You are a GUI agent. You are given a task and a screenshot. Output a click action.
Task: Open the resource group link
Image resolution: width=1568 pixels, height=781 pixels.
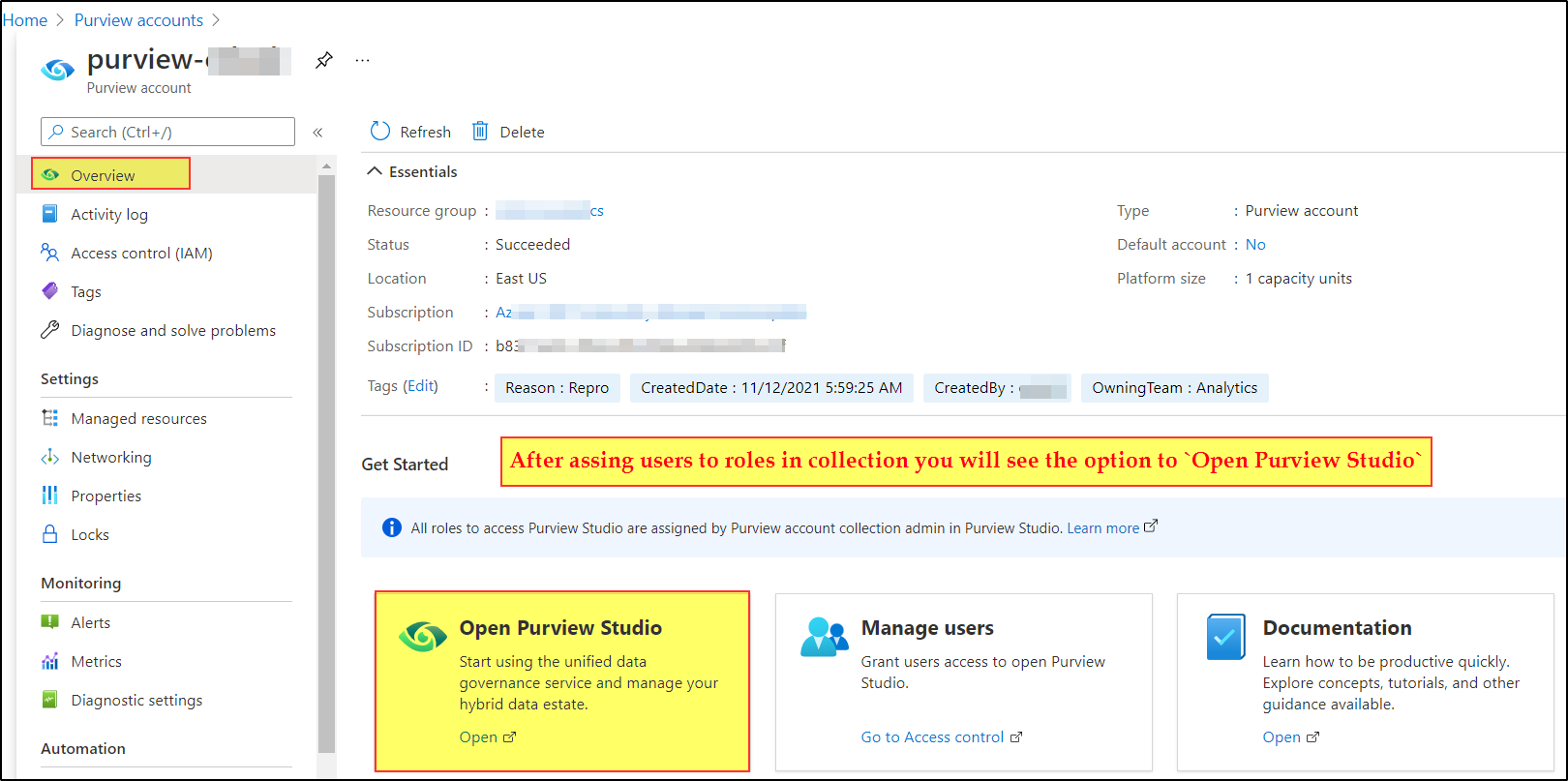click(x=550, y=211)
